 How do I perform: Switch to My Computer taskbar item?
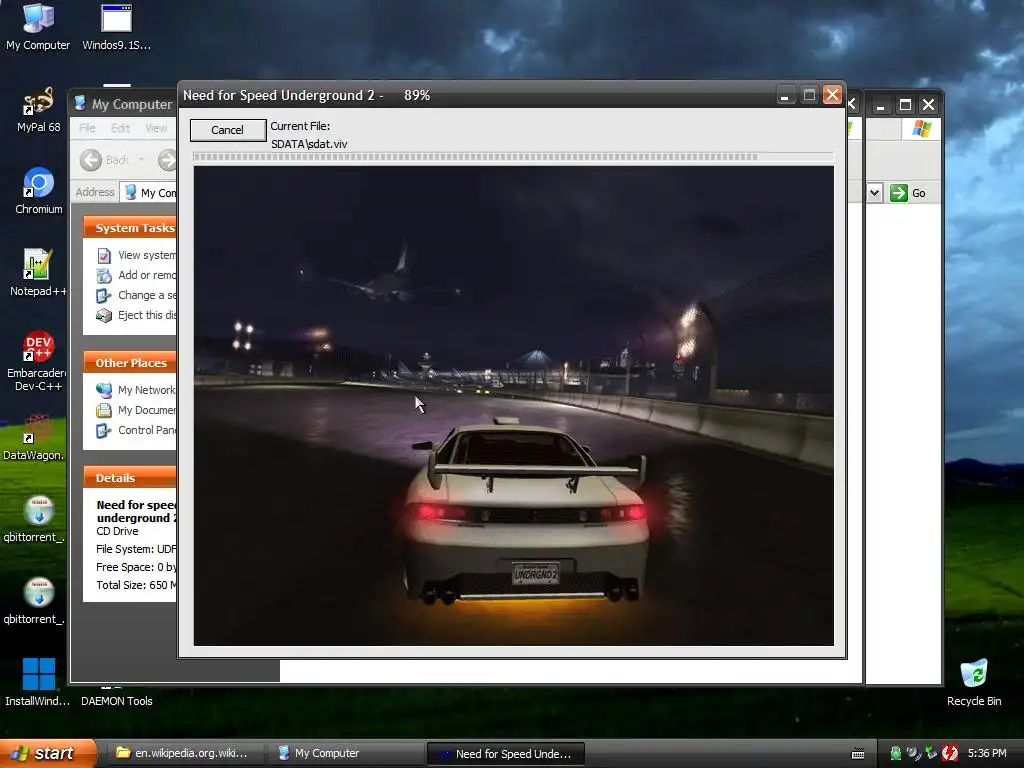(x=344, y=753)
